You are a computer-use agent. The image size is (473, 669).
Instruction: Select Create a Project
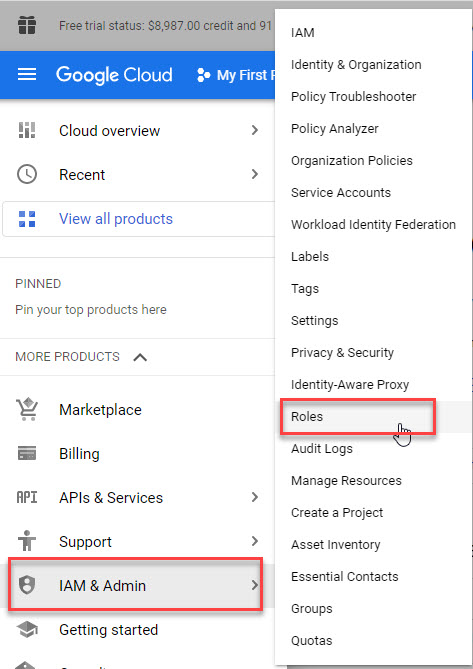point(337,513)
